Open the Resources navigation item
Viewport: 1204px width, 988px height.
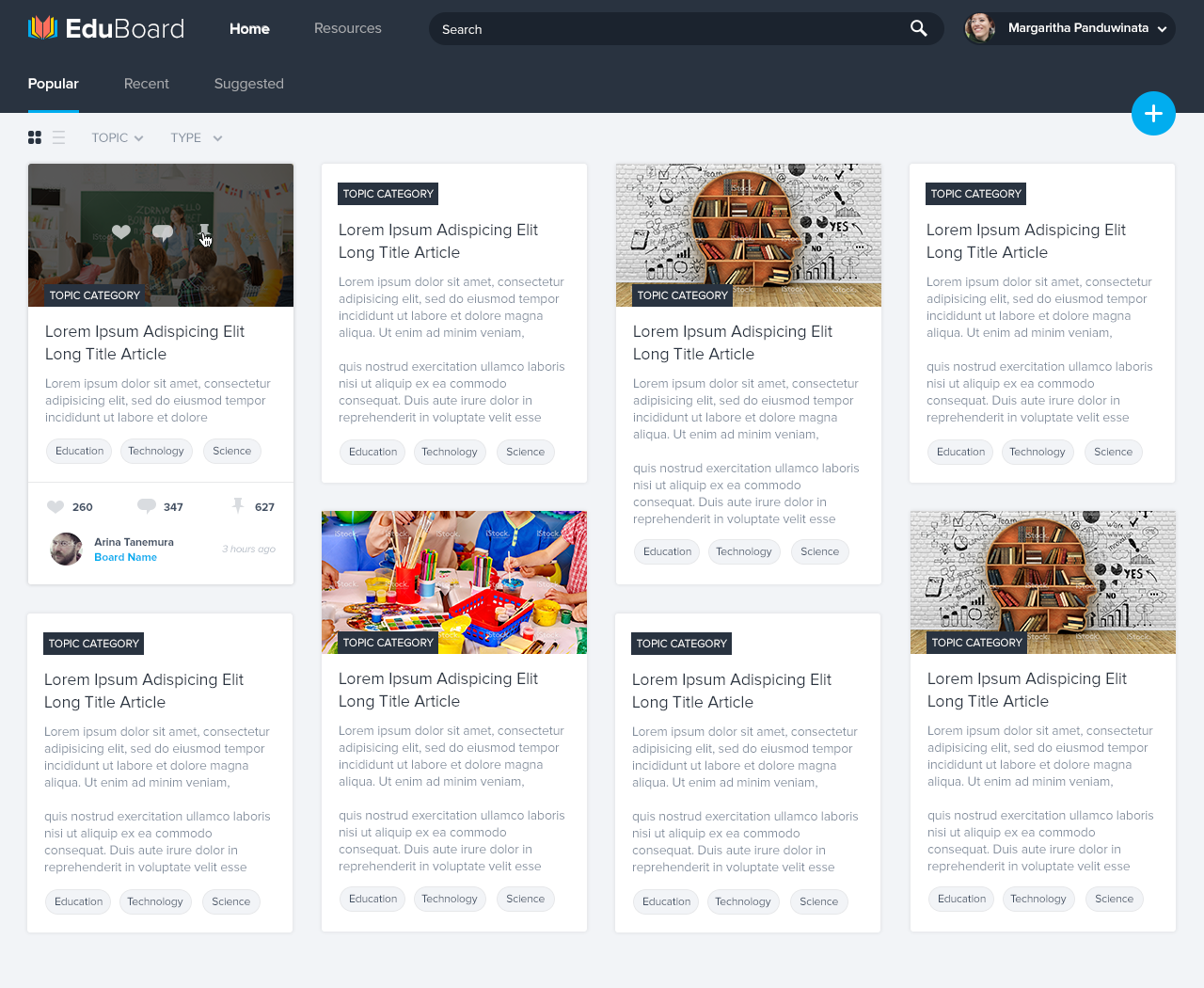[x=347, y=28]
